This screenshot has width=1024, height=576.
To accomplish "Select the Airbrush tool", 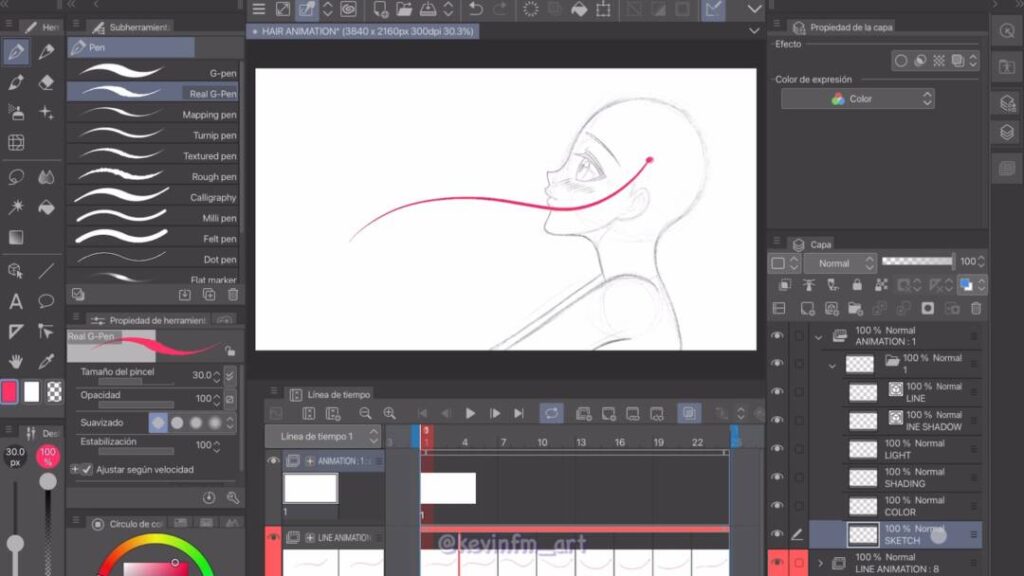I will click(x=16, y=112).
